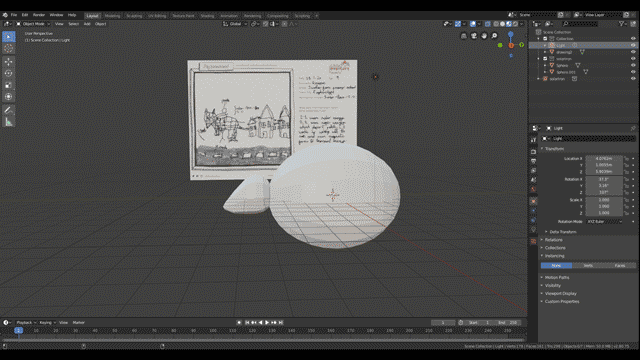
Task: Activate the Move tool
Action: tap(9, 62)
